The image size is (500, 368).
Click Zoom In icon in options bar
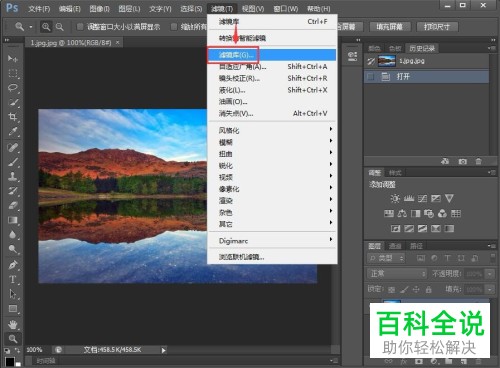[46, 27]
